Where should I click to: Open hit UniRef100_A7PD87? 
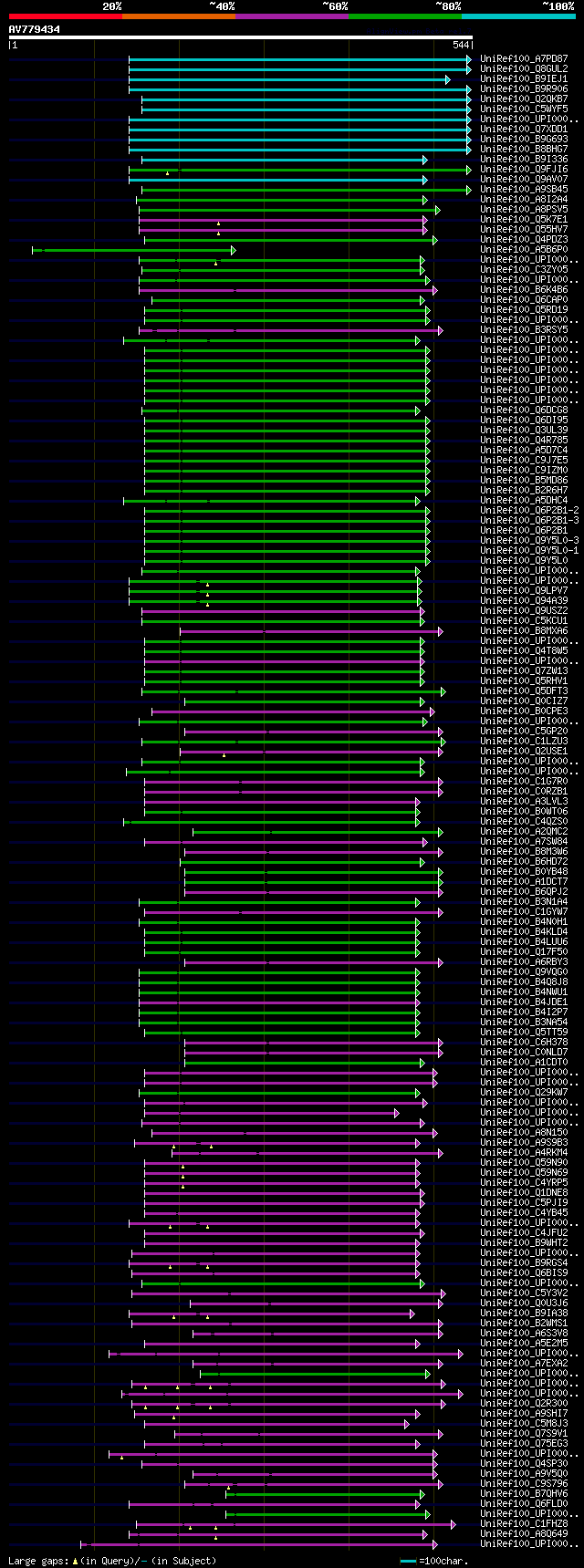(x=524, y=58)
